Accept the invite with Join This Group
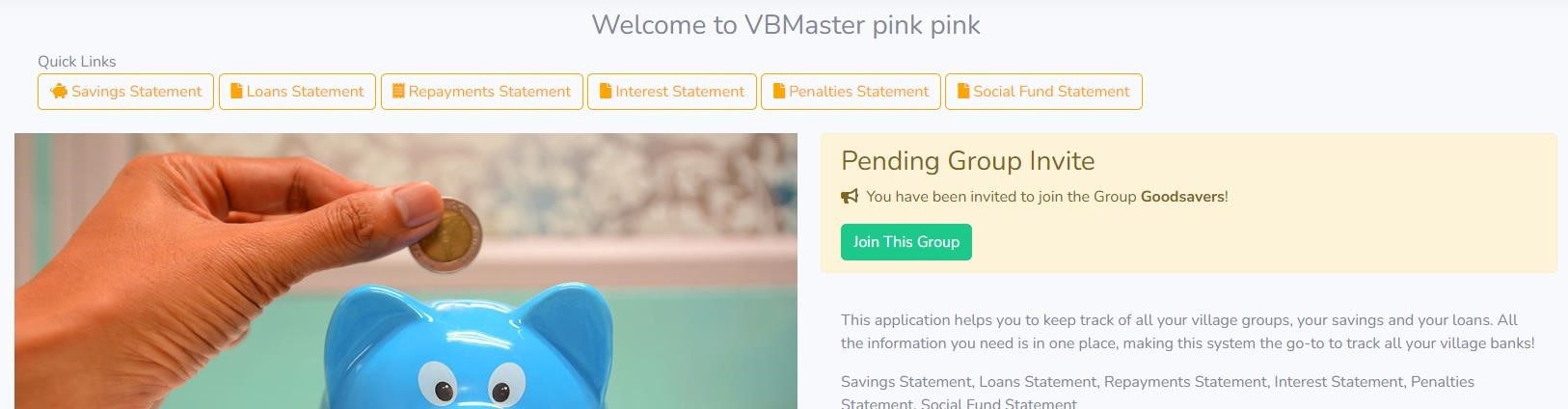Screen dimensions: 1568x409 pyautogui.click(x=906, y=242)
